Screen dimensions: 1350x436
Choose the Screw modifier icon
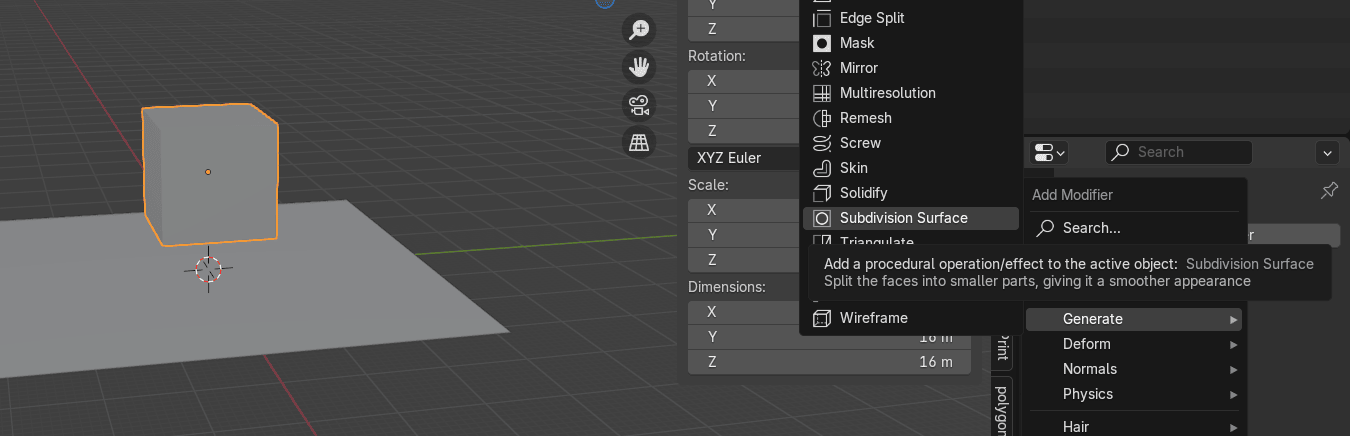[822, 143]
